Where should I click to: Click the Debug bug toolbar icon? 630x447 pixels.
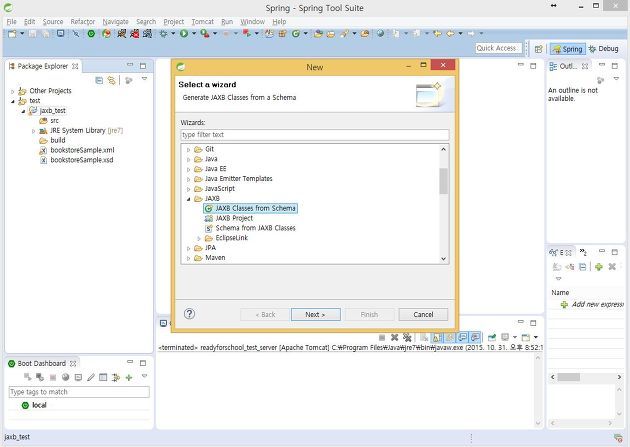click(x=164, y=34)
